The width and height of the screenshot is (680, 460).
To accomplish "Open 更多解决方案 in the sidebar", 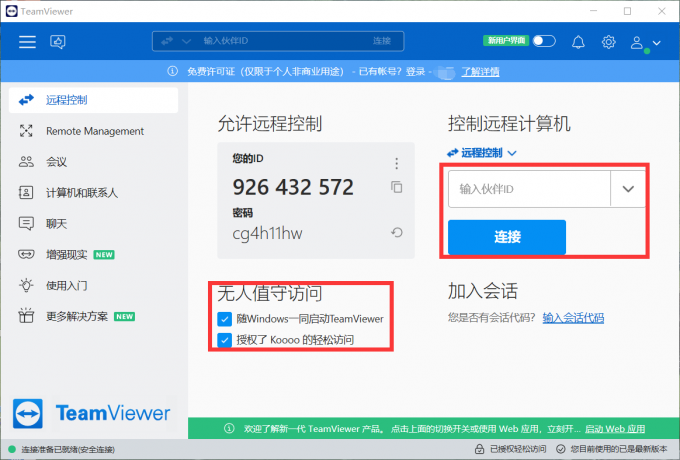I will [93, 316].
